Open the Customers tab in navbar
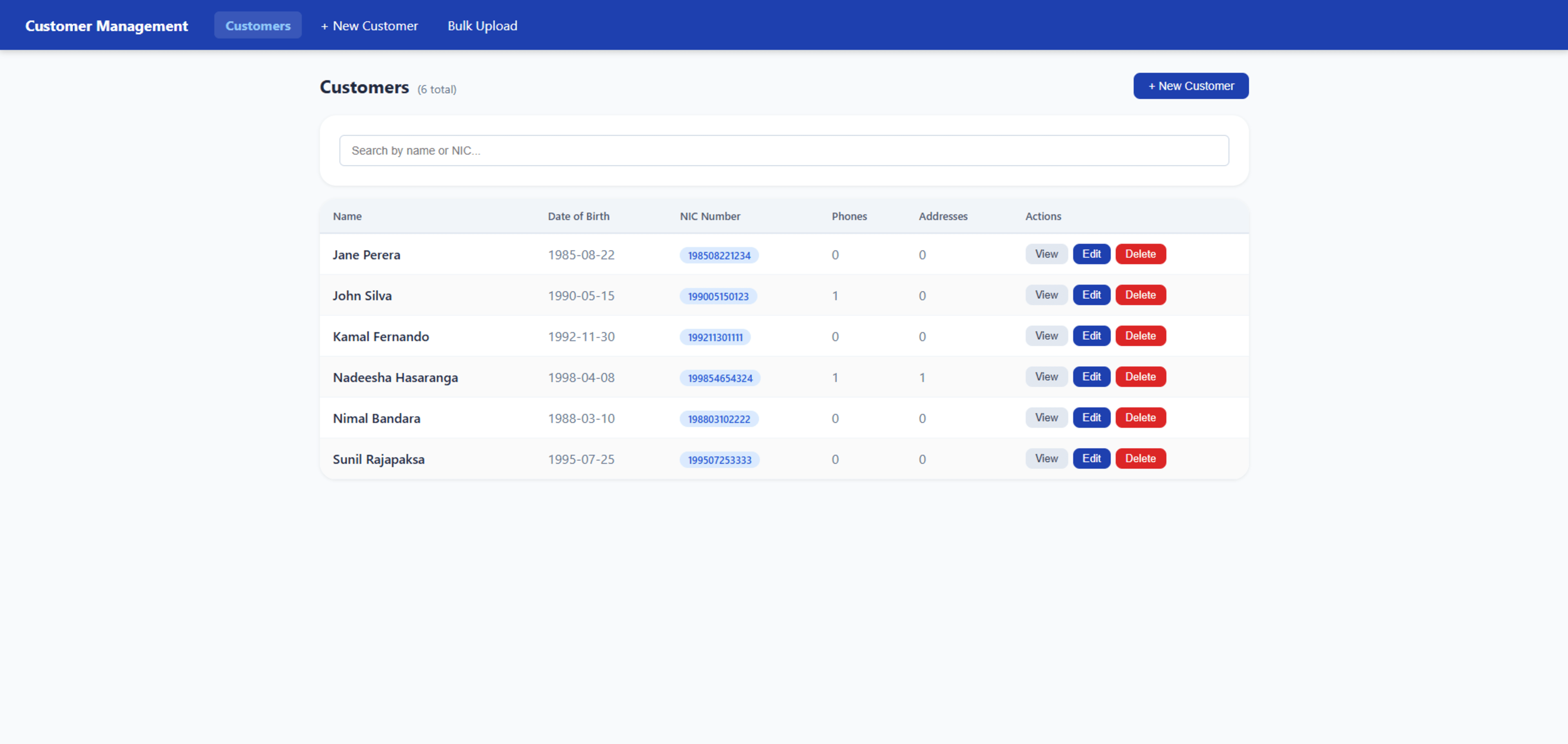The image size is (1568, 744). [258, 26]
